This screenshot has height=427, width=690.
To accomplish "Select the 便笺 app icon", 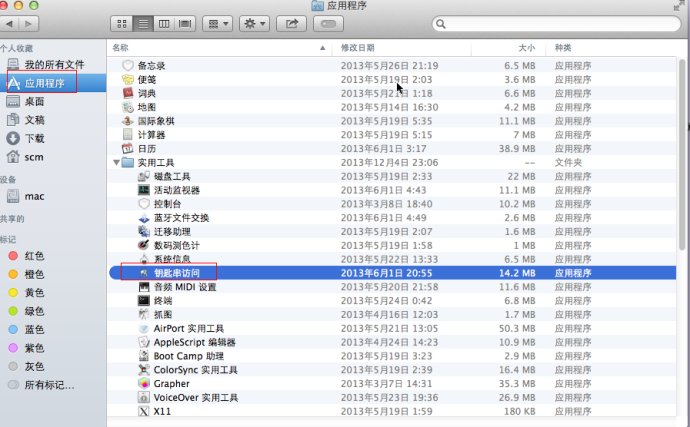I will click(128, 79).
